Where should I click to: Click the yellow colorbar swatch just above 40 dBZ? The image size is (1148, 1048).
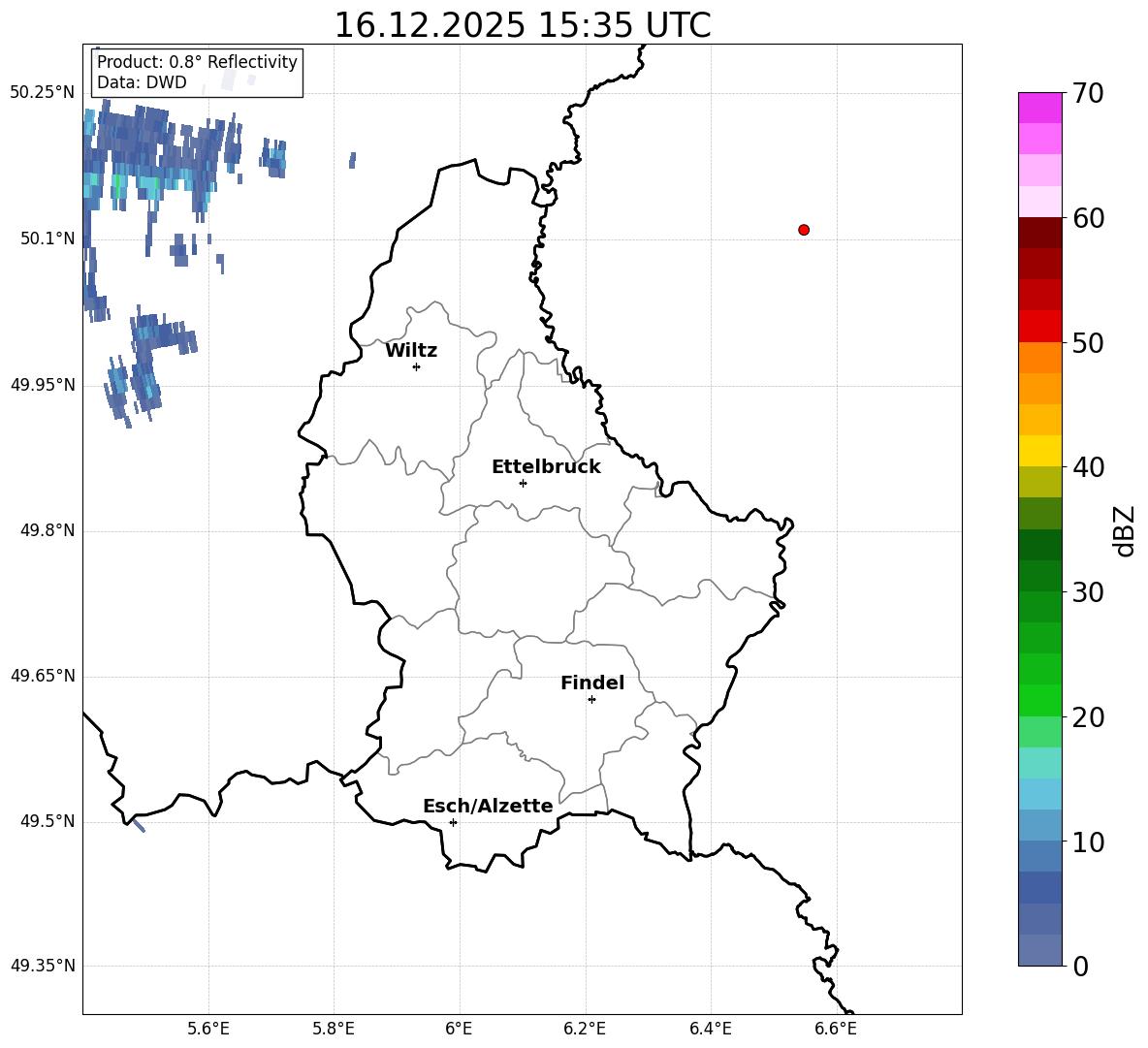tap(1040, 451)
